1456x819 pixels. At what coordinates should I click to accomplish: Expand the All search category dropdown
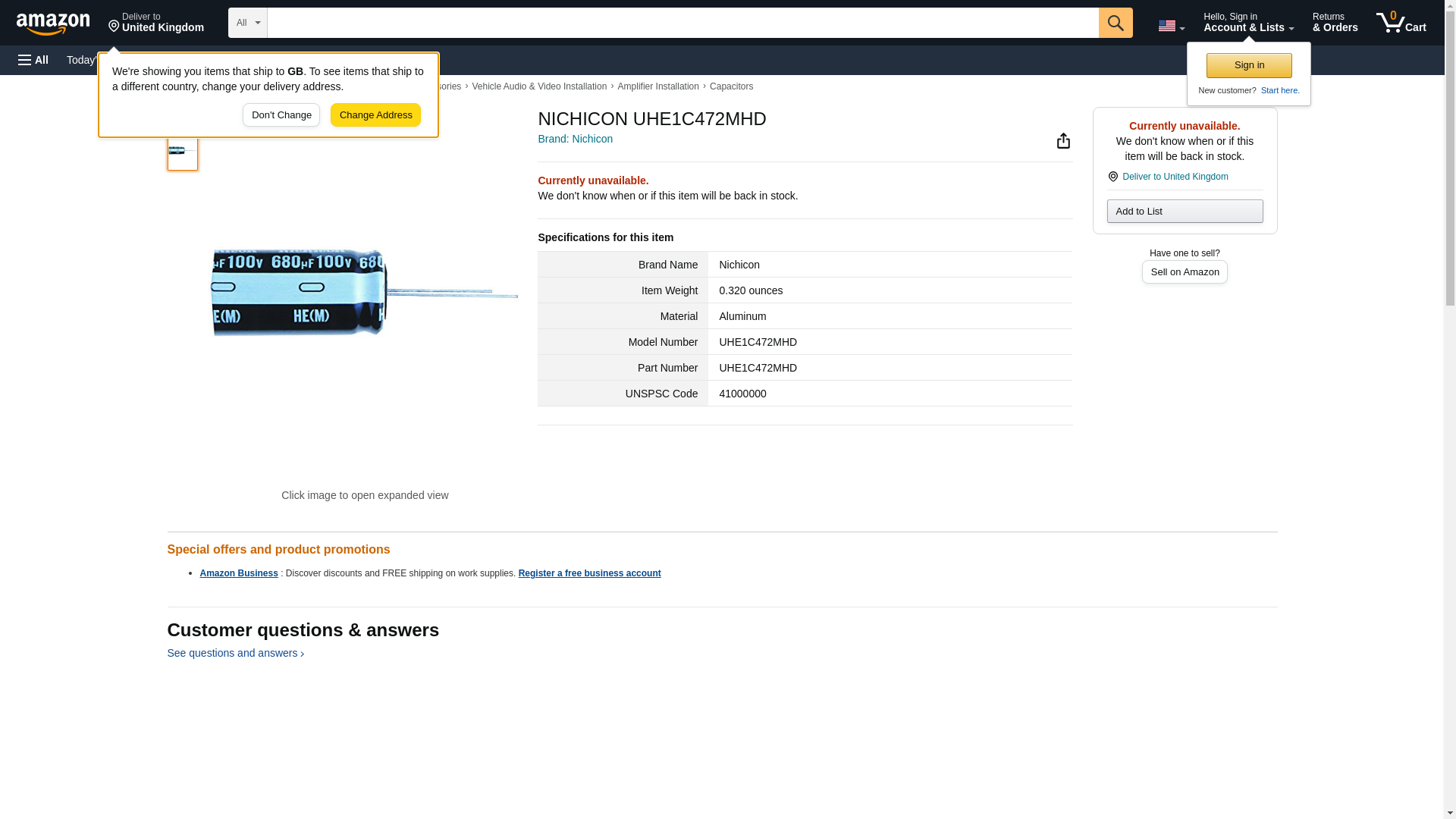[247, 23]
